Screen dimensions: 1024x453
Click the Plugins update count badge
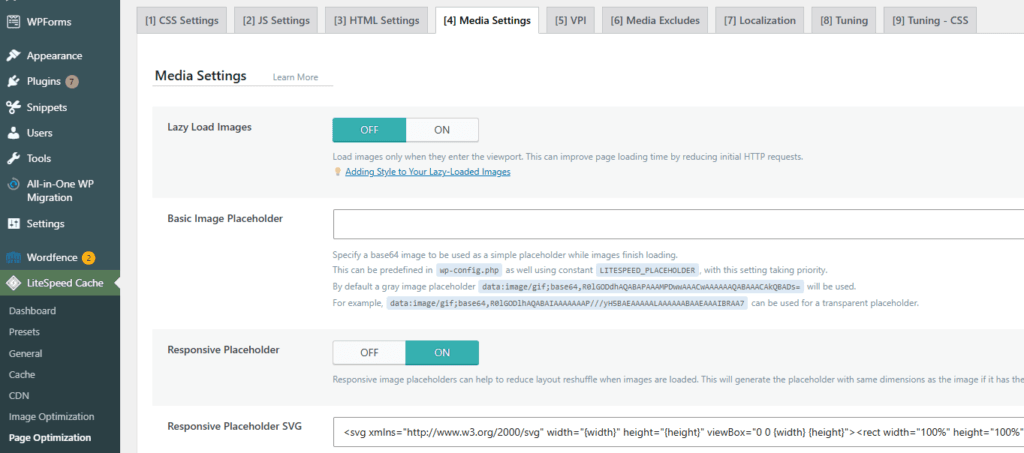(x=72, y=82)
